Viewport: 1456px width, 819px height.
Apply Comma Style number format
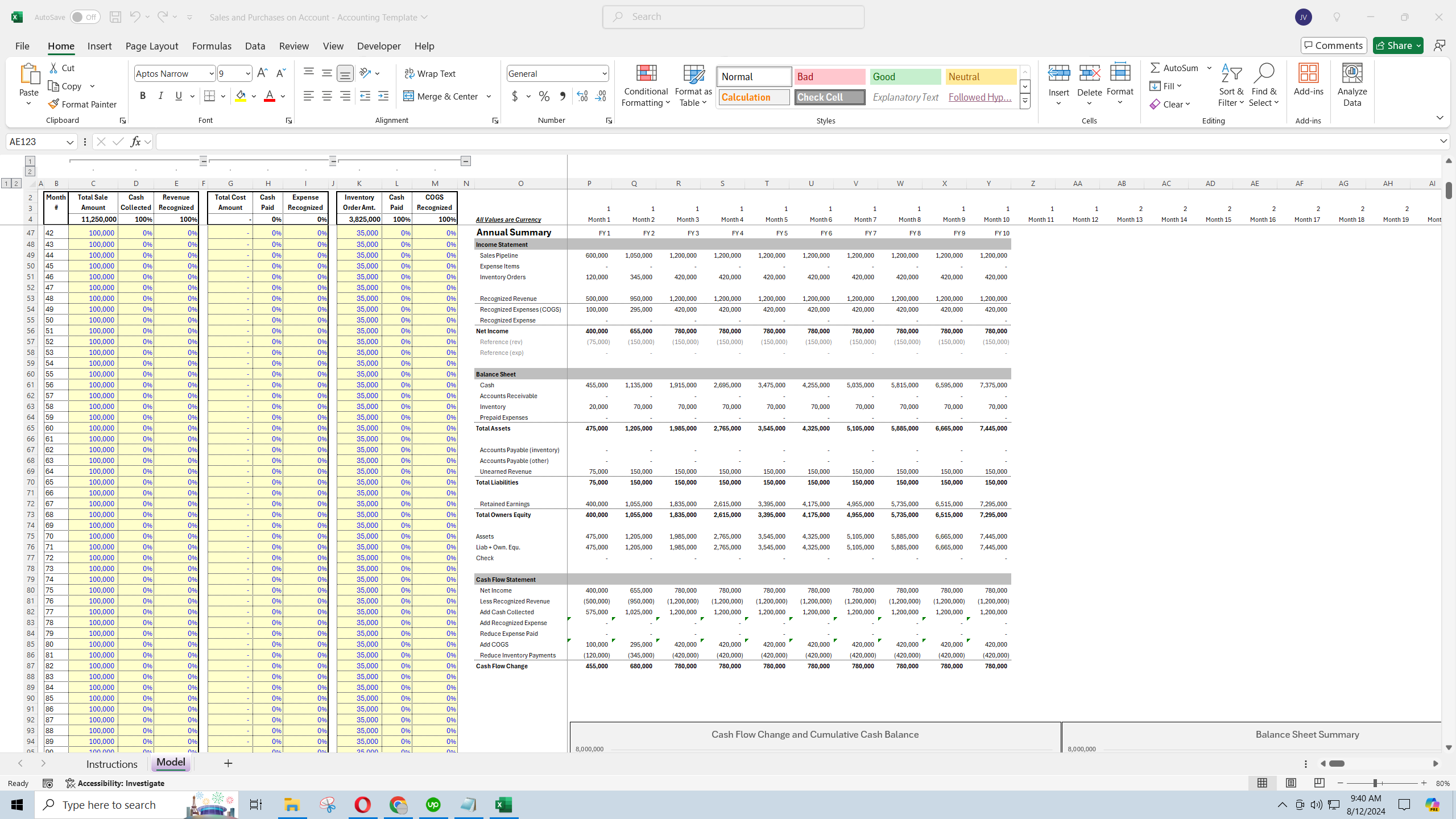point(562,96)
